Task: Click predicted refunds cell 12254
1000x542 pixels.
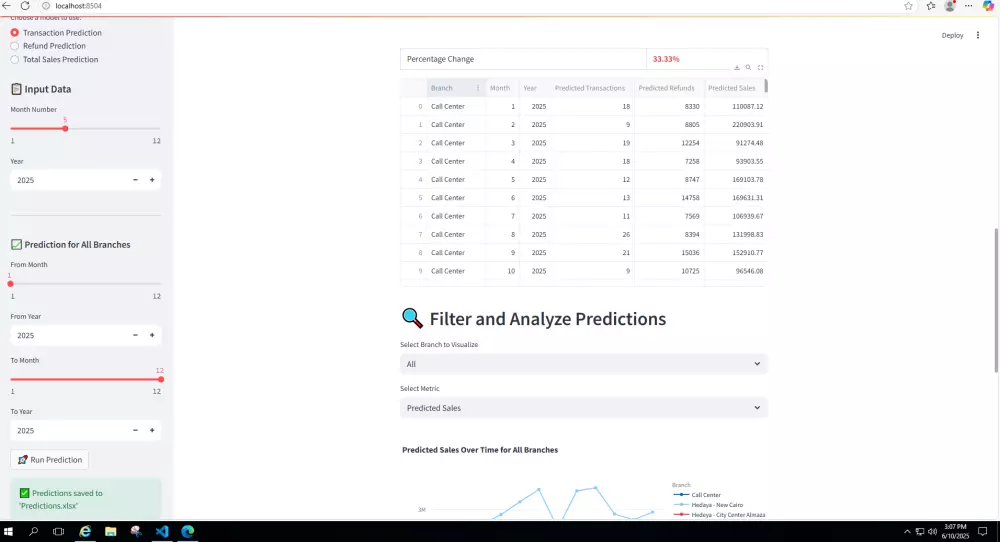Action: (x=670, y=143)
